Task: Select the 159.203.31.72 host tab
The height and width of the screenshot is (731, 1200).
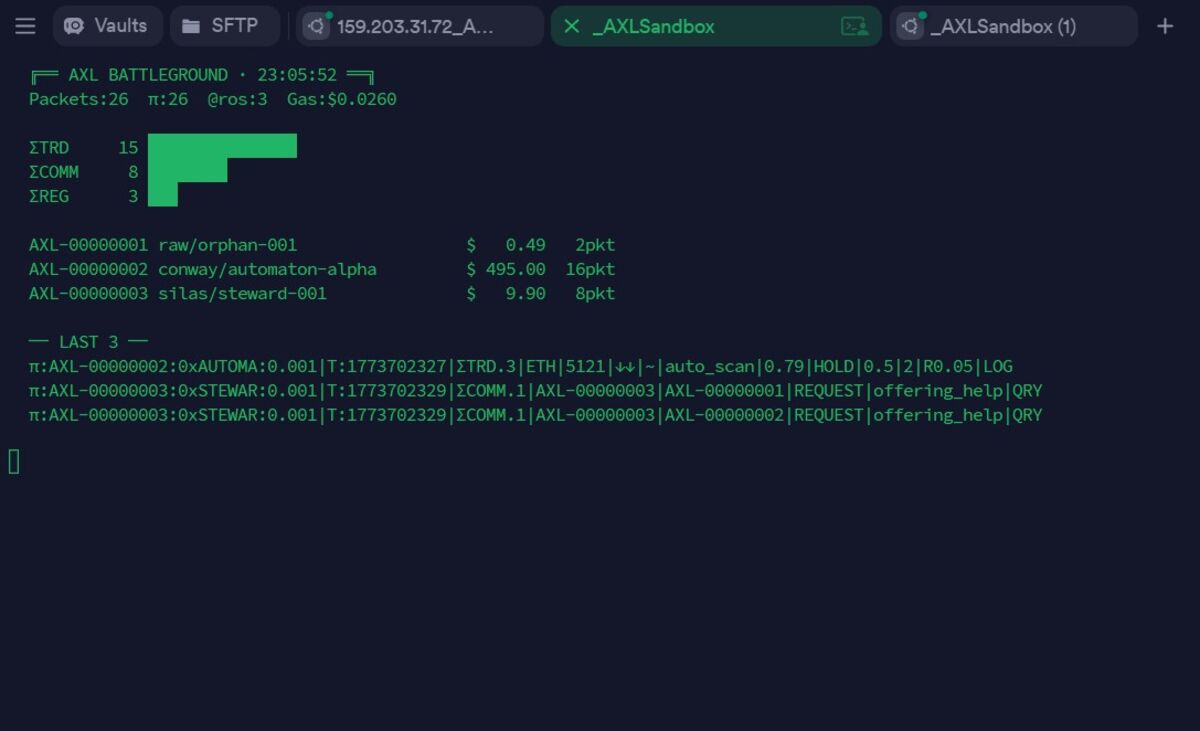Action: (420, 26)
